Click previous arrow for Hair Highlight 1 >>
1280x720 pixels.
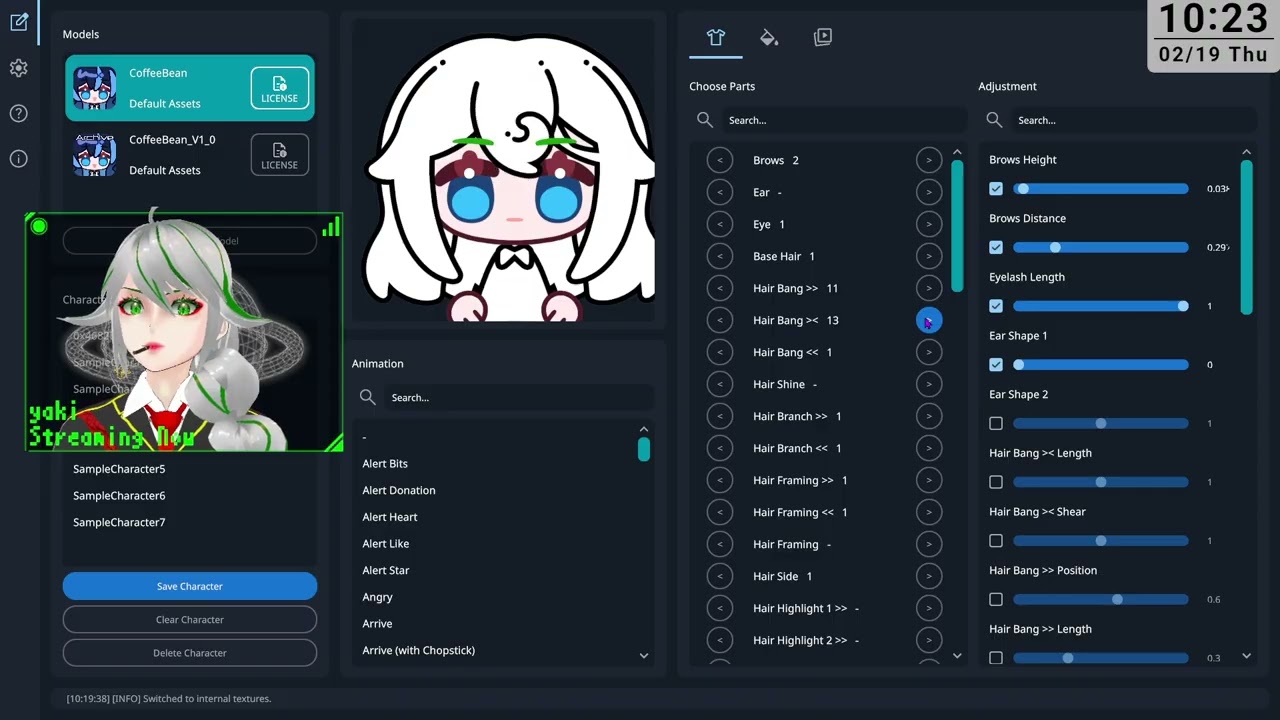[720, 608]
